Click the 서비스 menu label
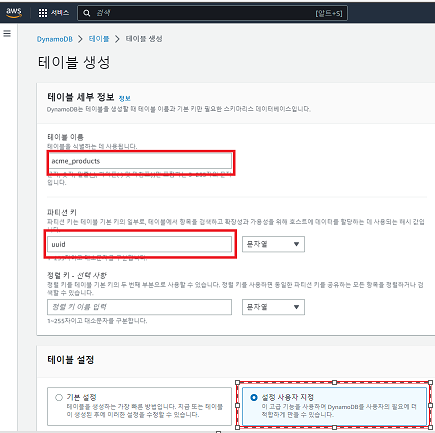This screenshot has width=435, height=433. click(x=60, y=13)
